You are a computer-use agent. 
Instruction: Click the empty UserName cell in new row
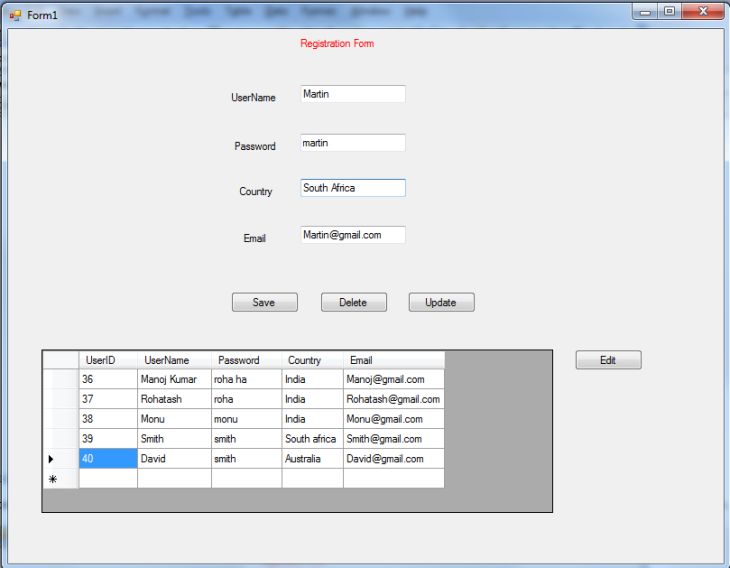[174, 479]
